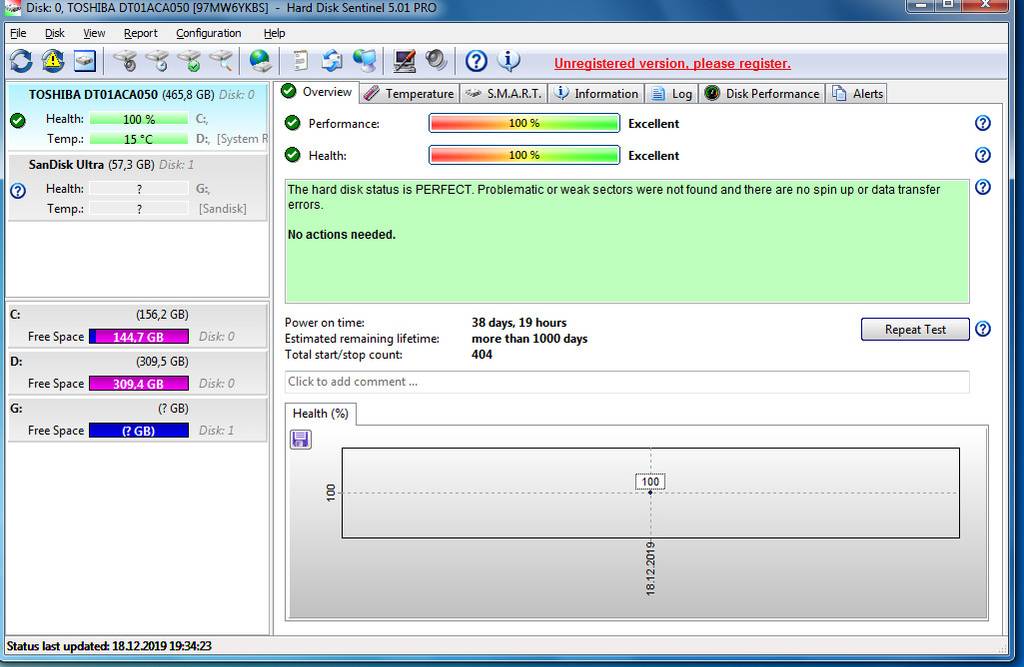Click the globe over disk toolbar icon
This screenshot has width=1024, height=667.
tap(260, 61)
